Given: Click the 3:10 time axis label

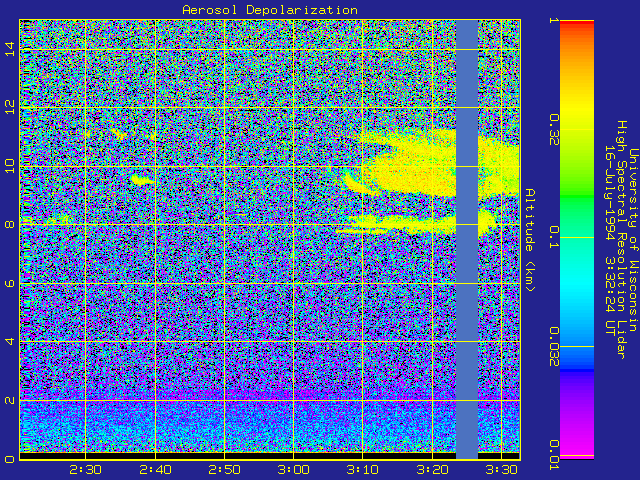Looking at the screenshot, I should point(362,470).
